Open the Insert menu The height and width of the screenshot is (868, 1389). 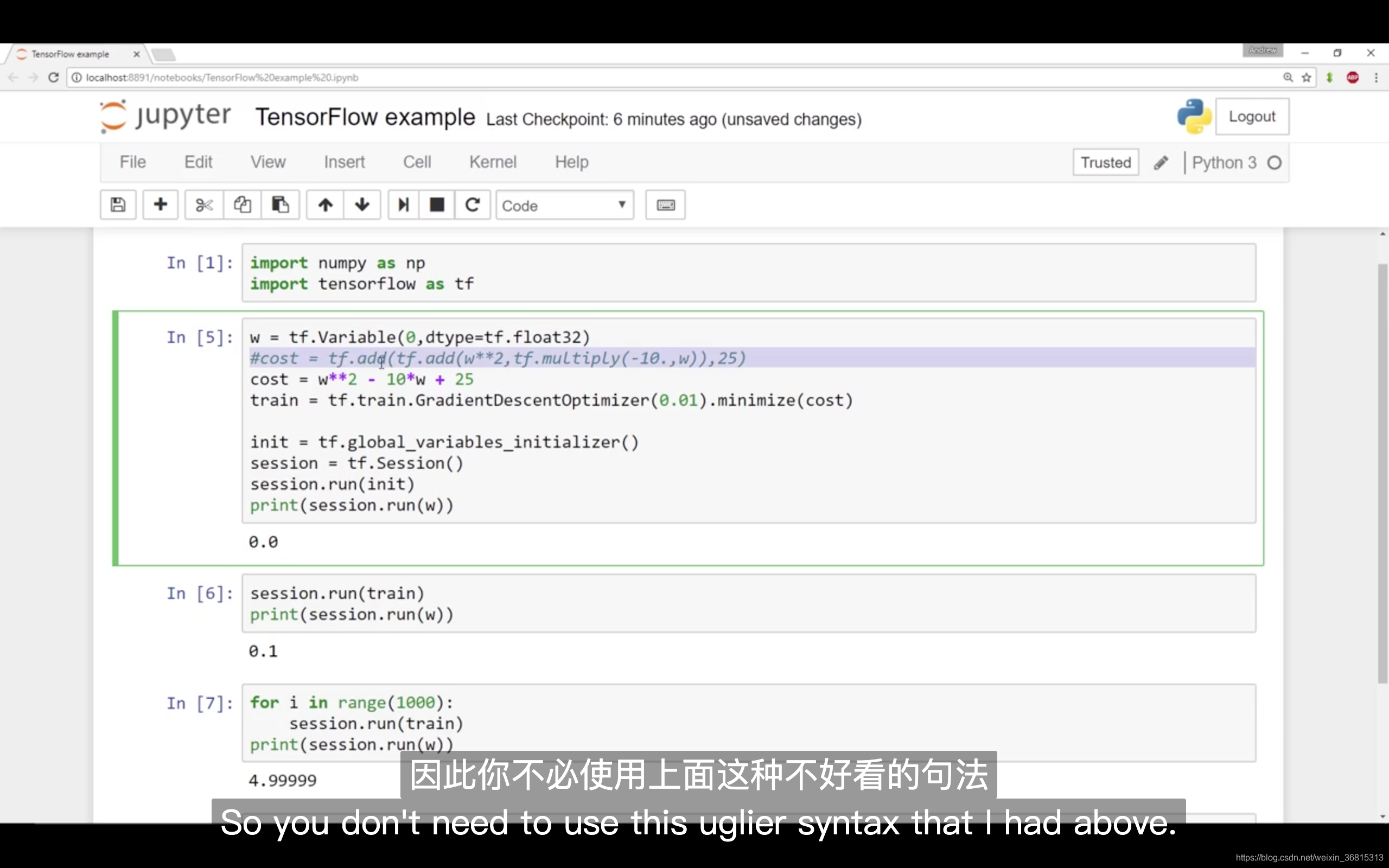344,162
